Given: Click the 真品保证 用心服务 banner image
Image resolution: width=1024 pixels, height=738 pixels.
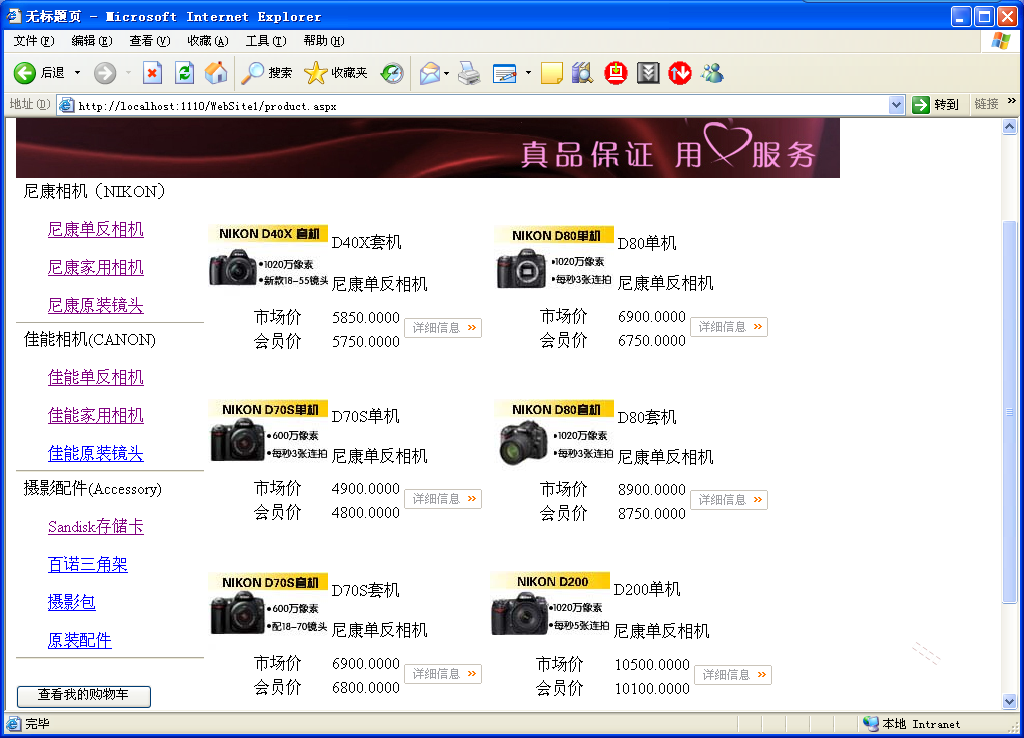Looking at the screenshot, I should (x=428, y=148).
